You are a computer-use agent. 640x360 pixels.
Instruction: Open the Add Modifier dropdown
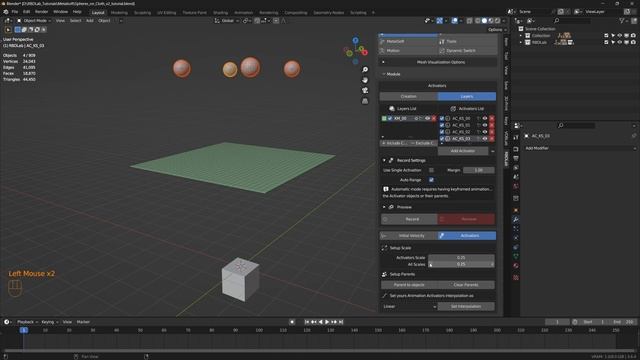point(580,148)
